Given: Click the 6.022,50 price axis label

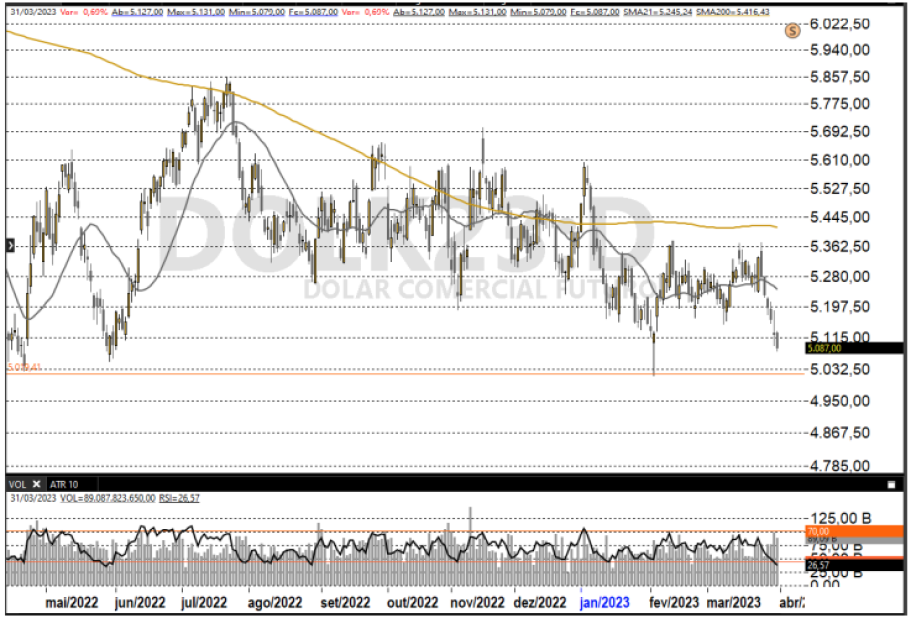Looking at the screenshot, I should (838, 23).
